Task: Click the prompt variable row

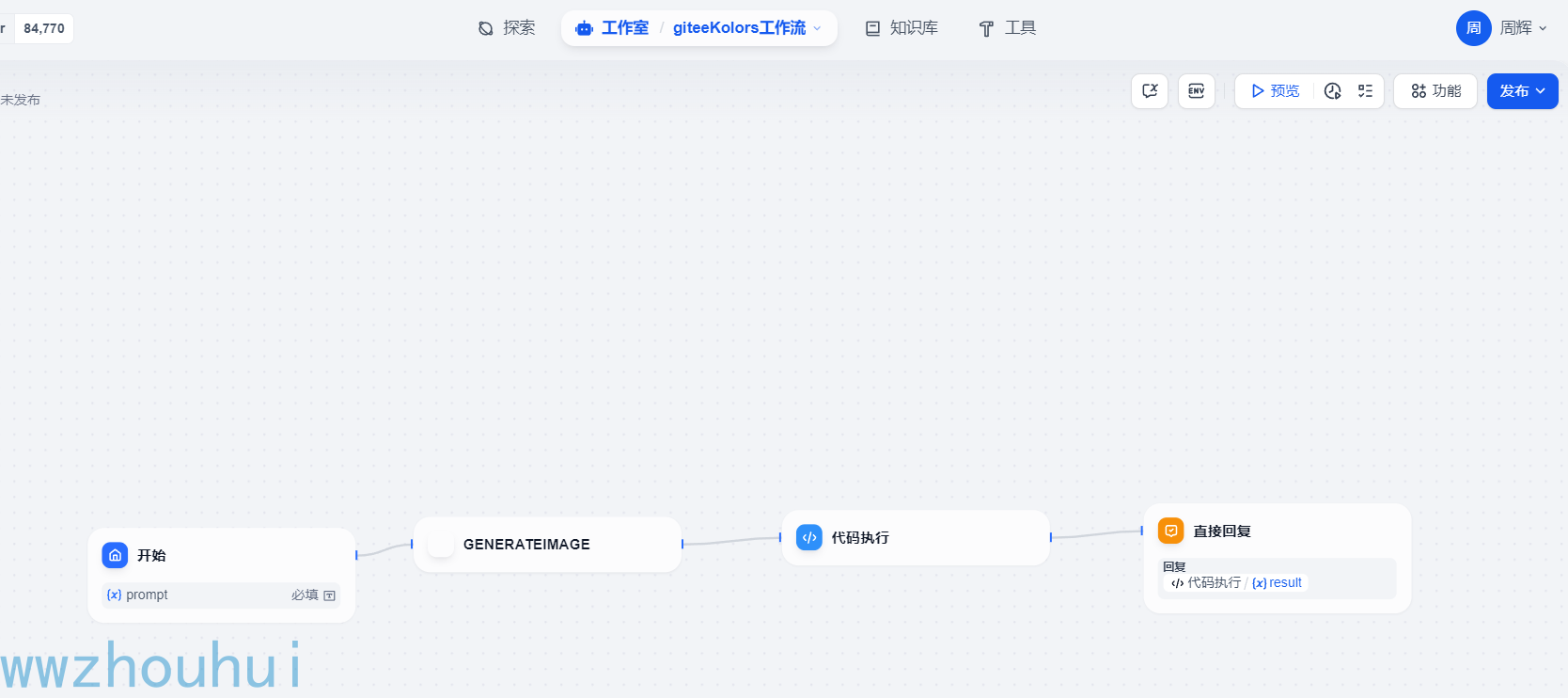Action: click(x=222, y=595)
